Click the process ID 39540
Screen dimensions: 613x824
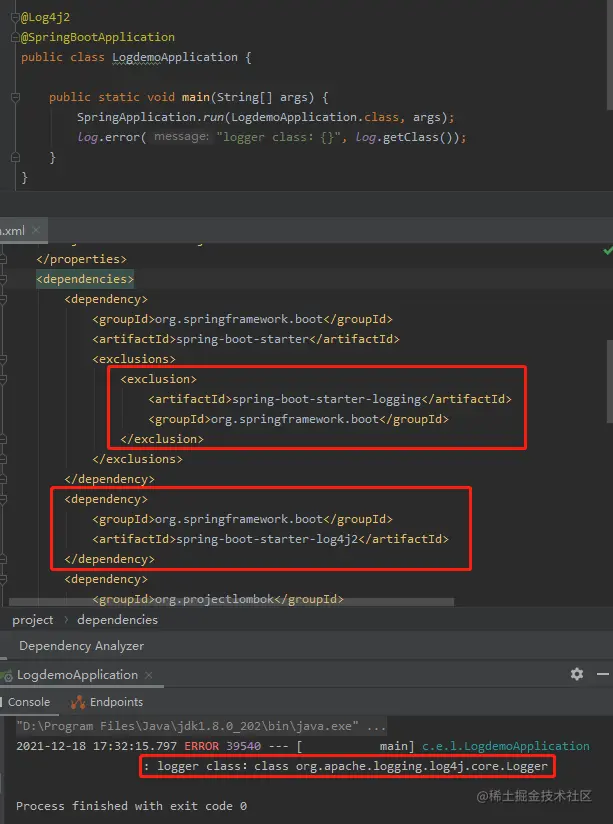coord(243,746)
